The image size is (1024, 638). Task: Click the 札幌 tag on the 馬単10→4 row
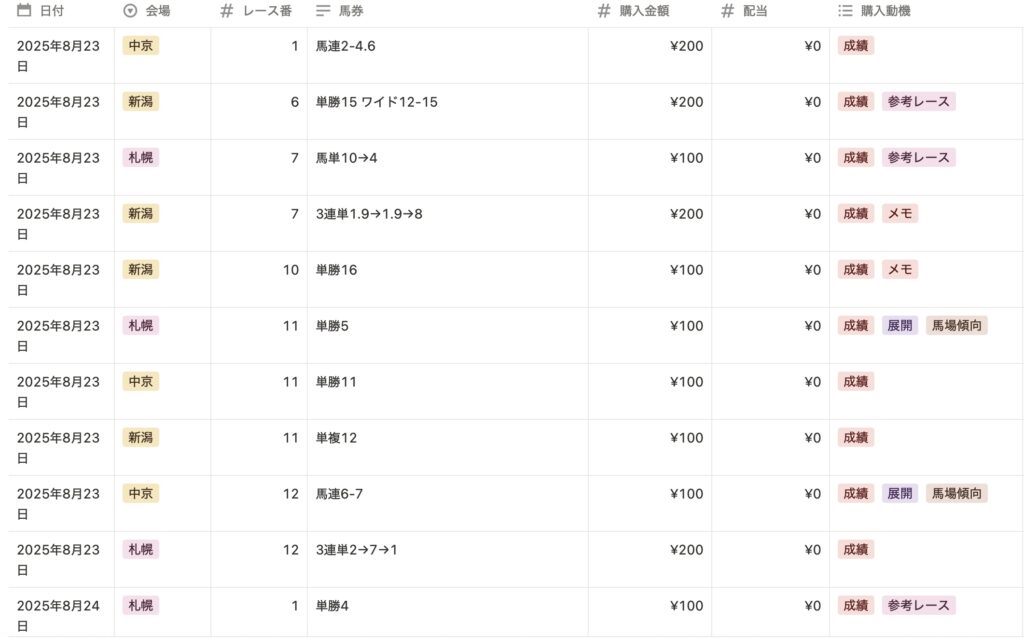click(140, 158)
